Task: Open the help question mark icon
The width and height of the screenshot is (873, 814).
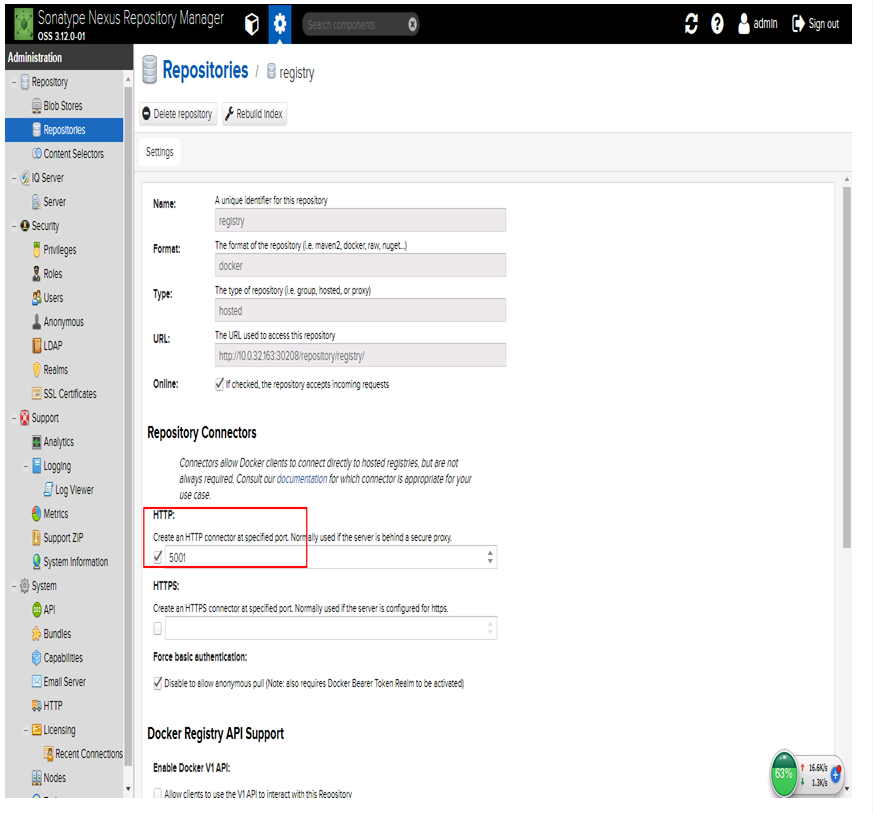Action: 717,24
